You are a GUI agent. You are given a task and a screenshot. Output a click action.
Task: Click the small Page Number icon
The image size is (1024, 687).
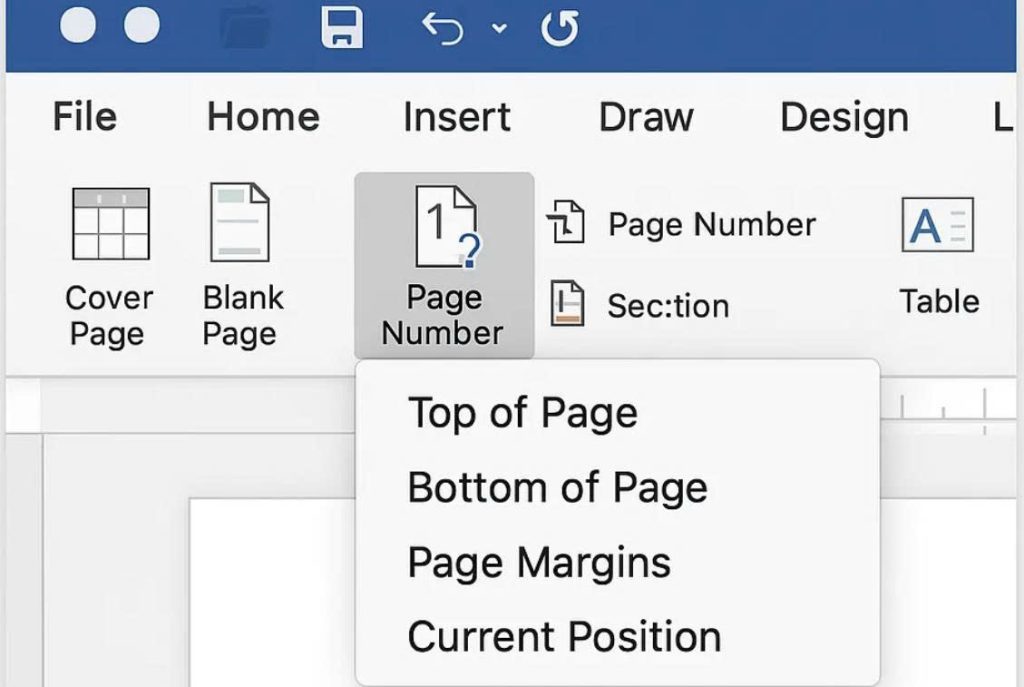pos(566,222)
